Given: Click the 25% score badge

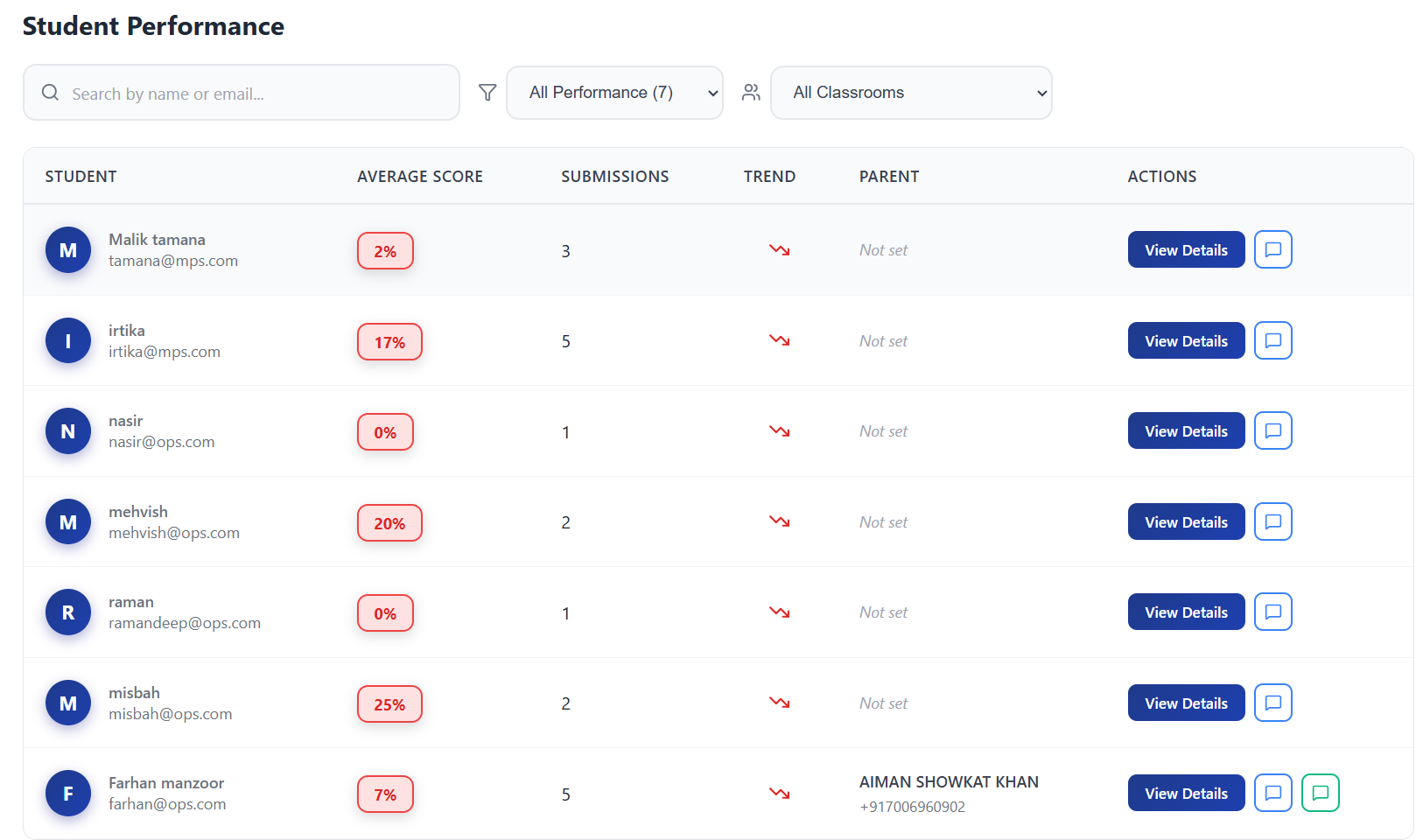Looking at the screenshot, I should point(389,704).
